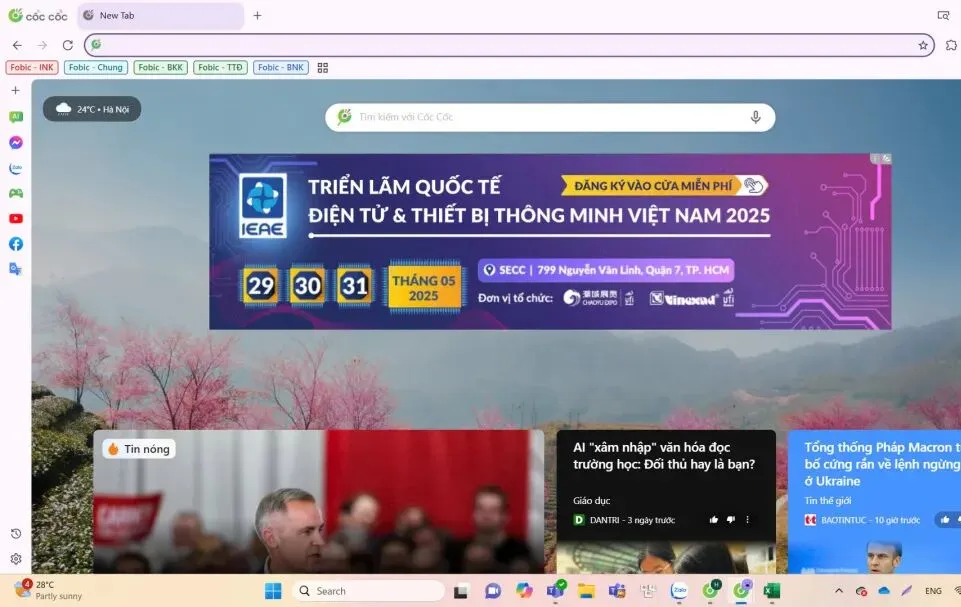The width and height of the screenshot is (961, 607).
Task: Open the Fobic - Chung bookmark
Action: click(96, 67)
